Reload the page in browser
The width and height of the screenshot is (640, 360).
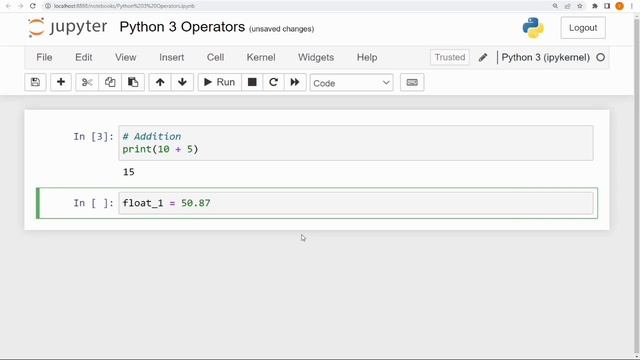[x=33, y=6]
